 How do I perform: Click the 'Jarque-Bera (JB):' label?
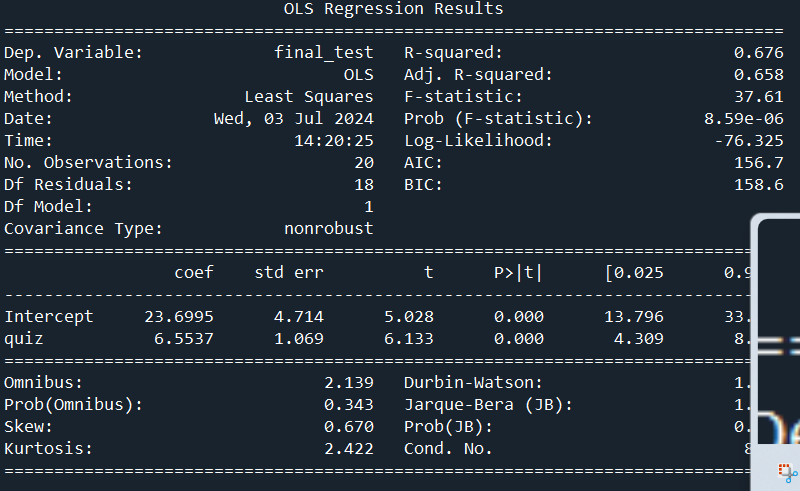pyautogui.click(x=489, y=405)
